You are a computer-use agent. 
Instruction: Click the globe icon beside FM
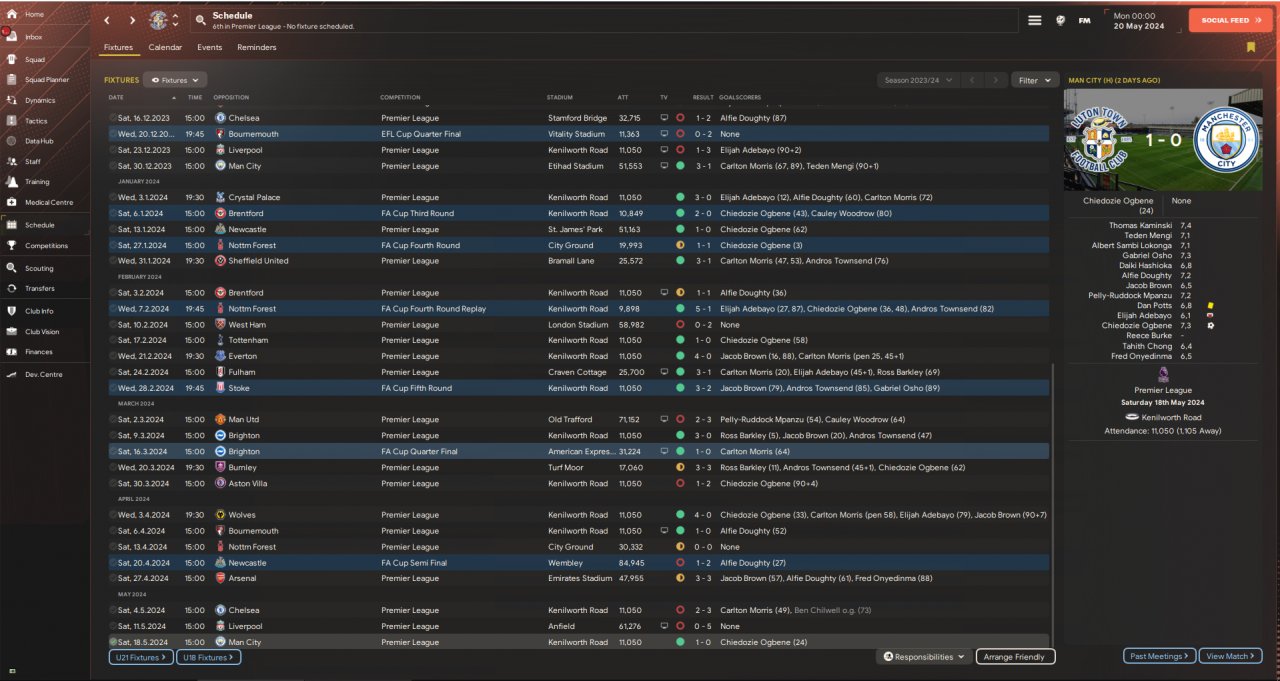(1060, 20)
